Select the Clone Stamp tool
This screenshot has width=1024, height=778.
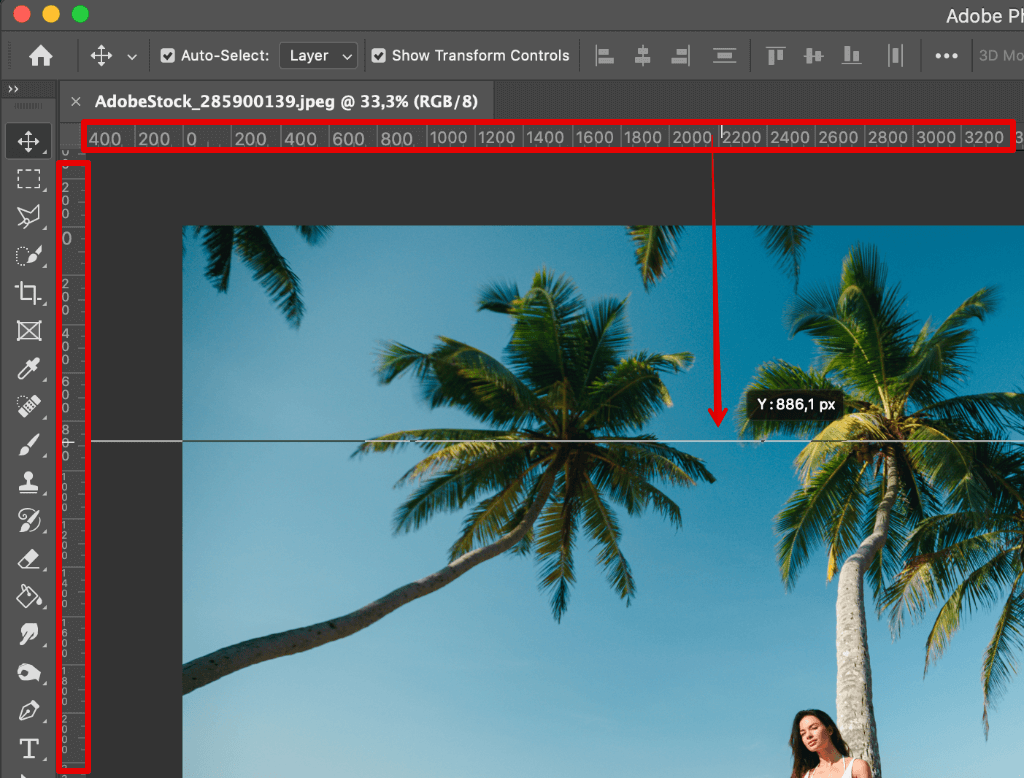[28, 483]
